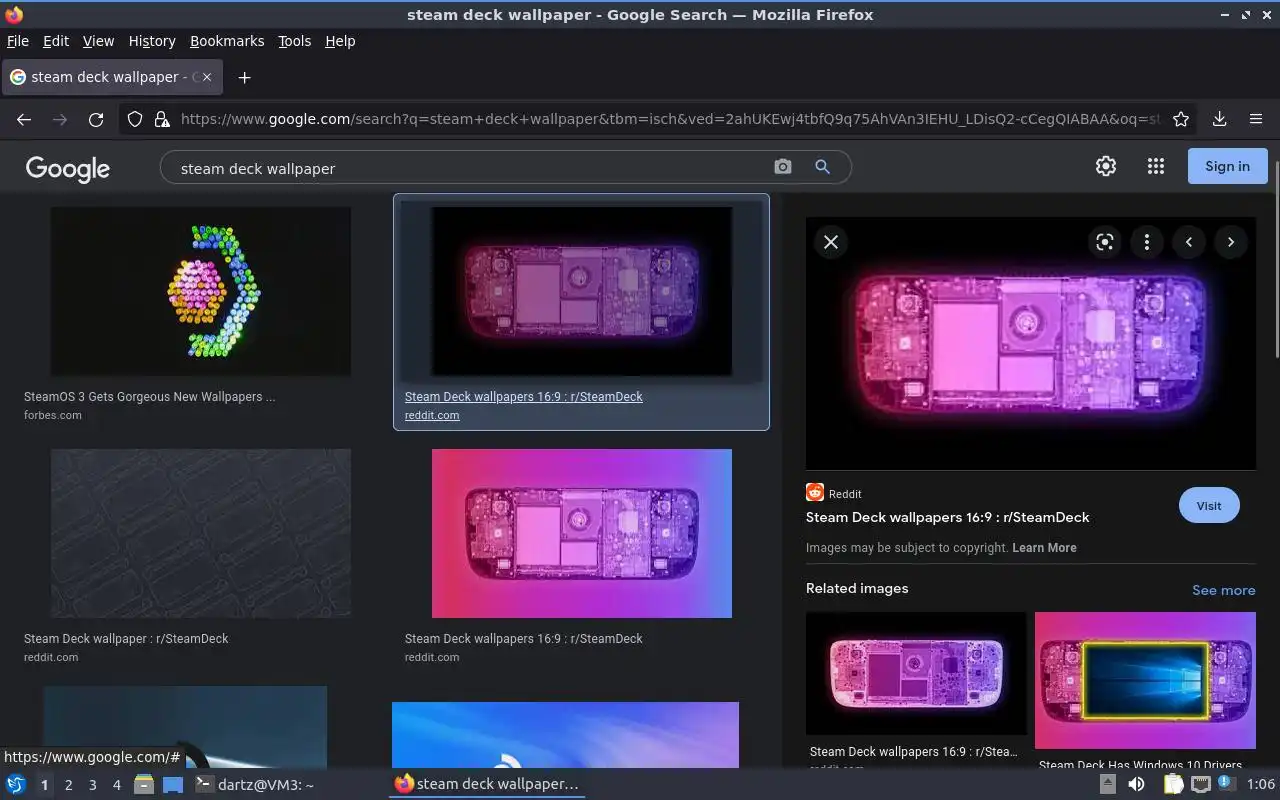Open underlined 'Steam Deck wallpapers 16:9' selected link
This screenshot has width=1280, height=800.
[x=524, y=397]
